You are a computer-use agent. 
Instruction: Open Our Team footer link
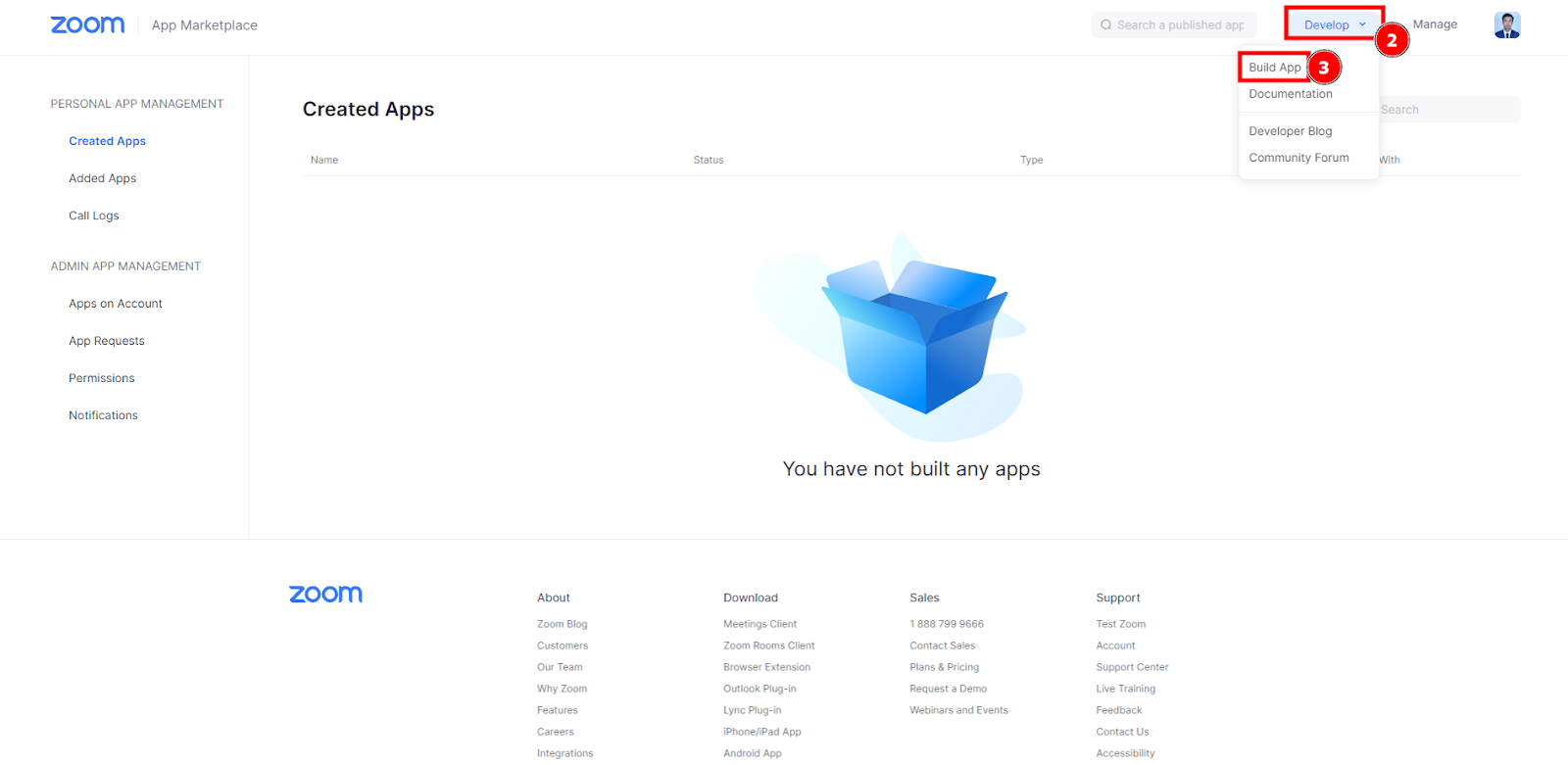560,667
